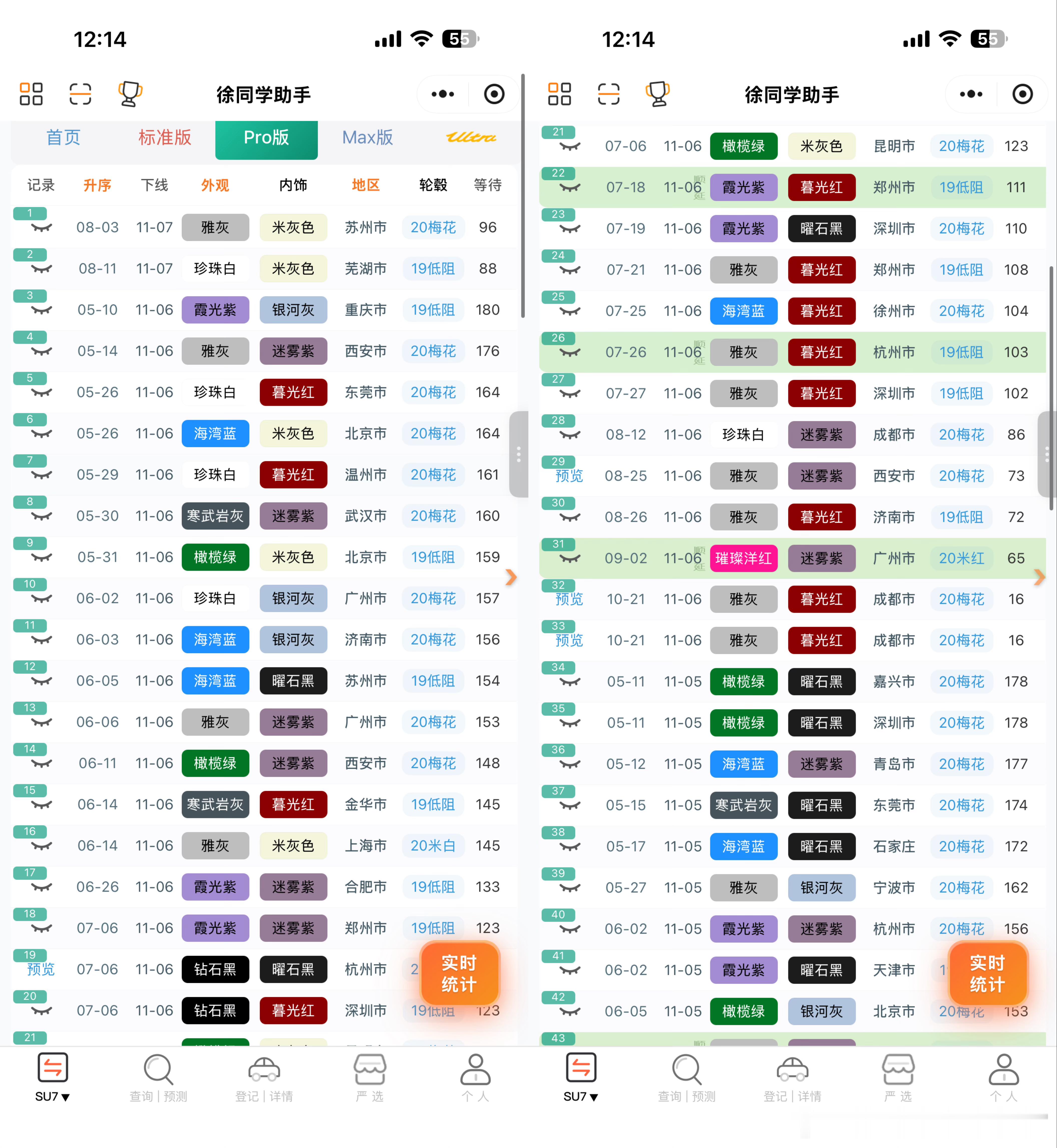Tap the scan frame icon in left header
The width and height of the screenshot is (1057, 1148).
80,94
